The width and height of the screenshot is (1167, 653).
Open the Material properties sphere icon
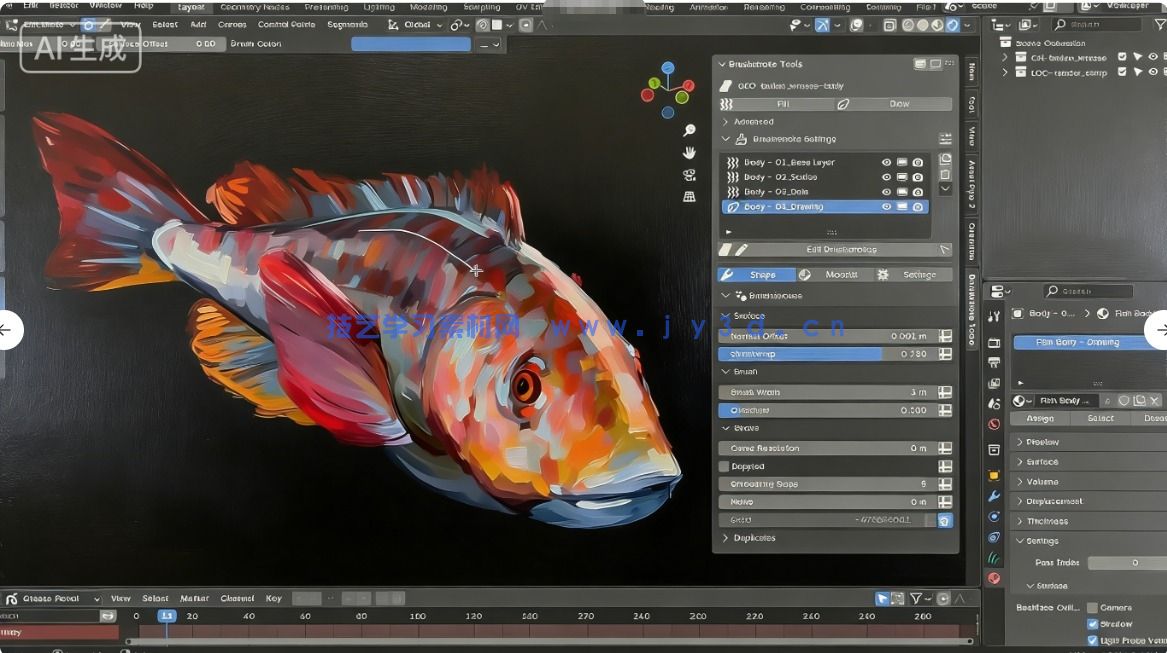993,577
